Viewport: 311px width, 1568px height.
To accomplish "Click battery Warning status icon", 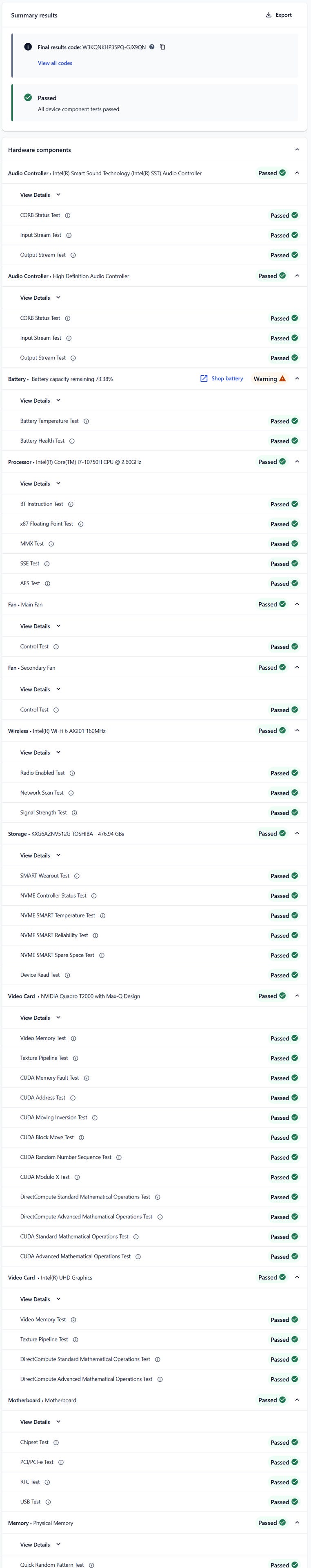I will point(282,379).
